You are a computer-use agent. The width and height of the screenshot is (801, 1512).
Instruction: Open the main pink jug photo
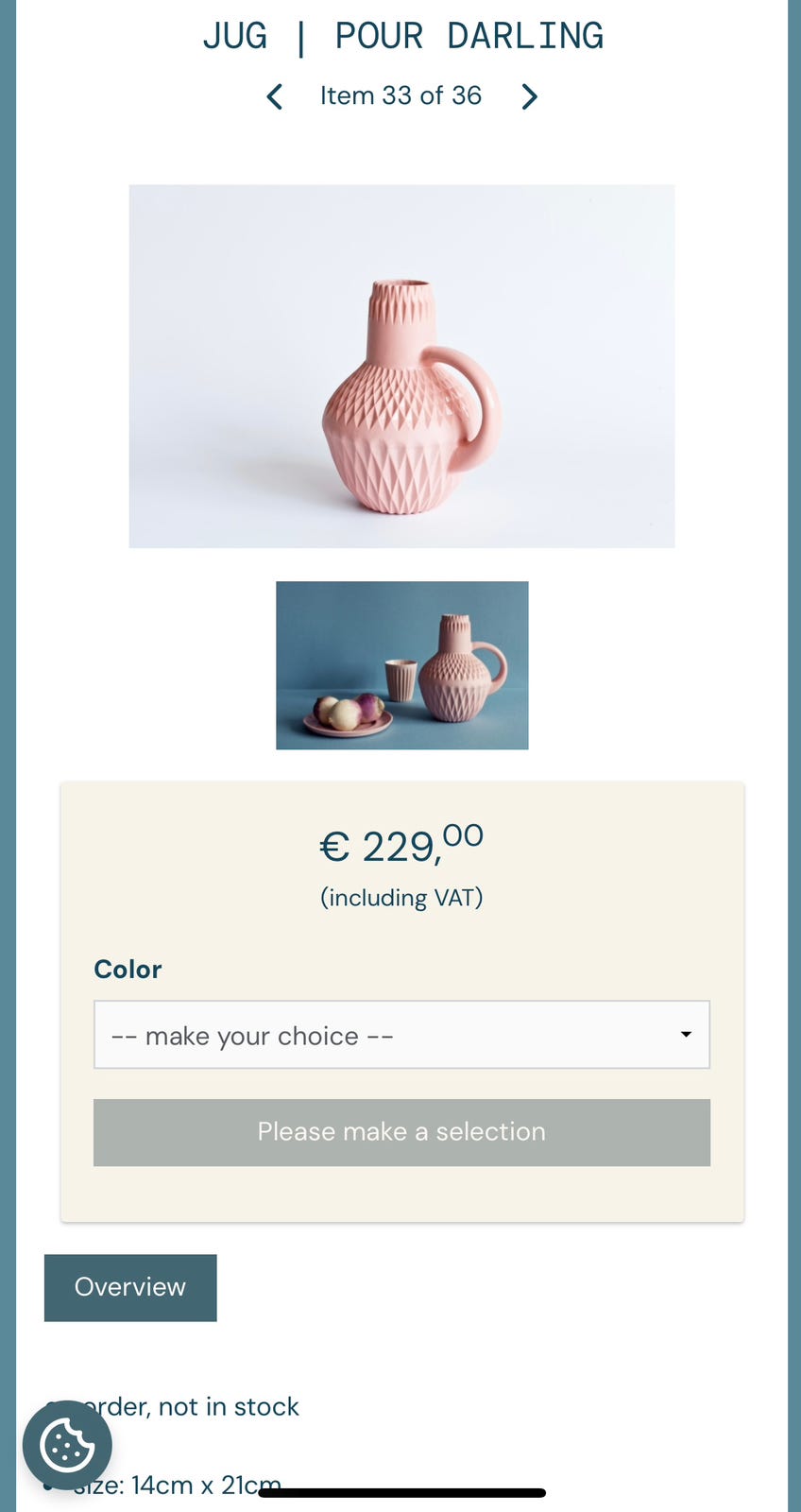pyautogui.click(x=401, y=366)
